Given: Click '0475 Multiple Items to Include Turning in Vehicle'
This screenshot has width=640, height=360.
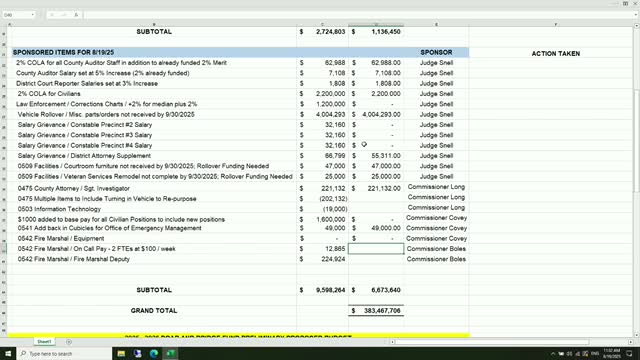Looking at the screenshot, I should (x=107, y=199).
